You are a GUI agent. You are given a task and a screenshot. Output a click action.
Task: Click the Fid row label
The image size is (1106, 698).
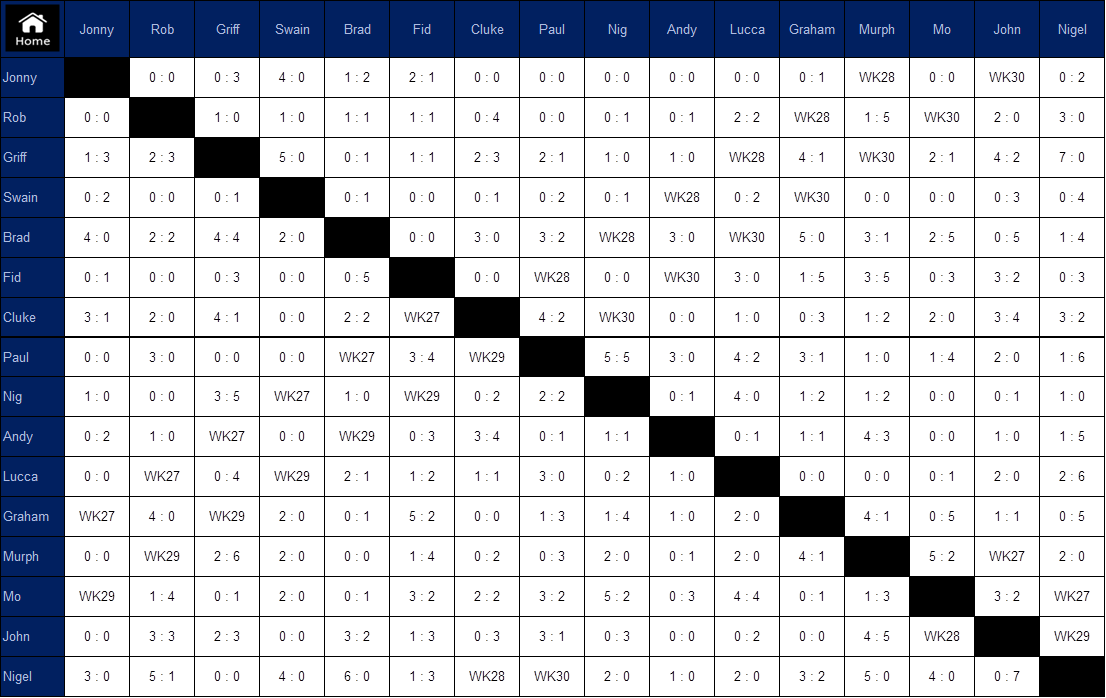32,277
